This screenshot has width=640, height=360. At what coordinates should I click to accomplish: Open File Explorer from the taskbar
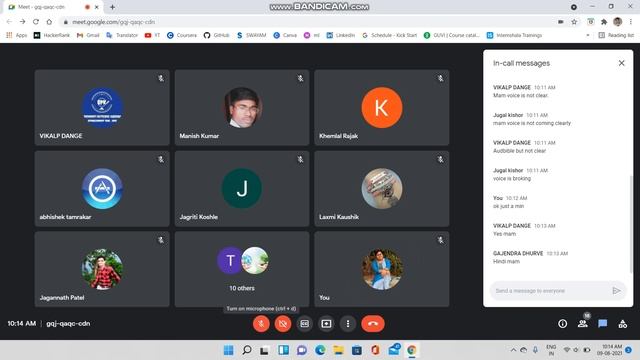pos(338,350)
